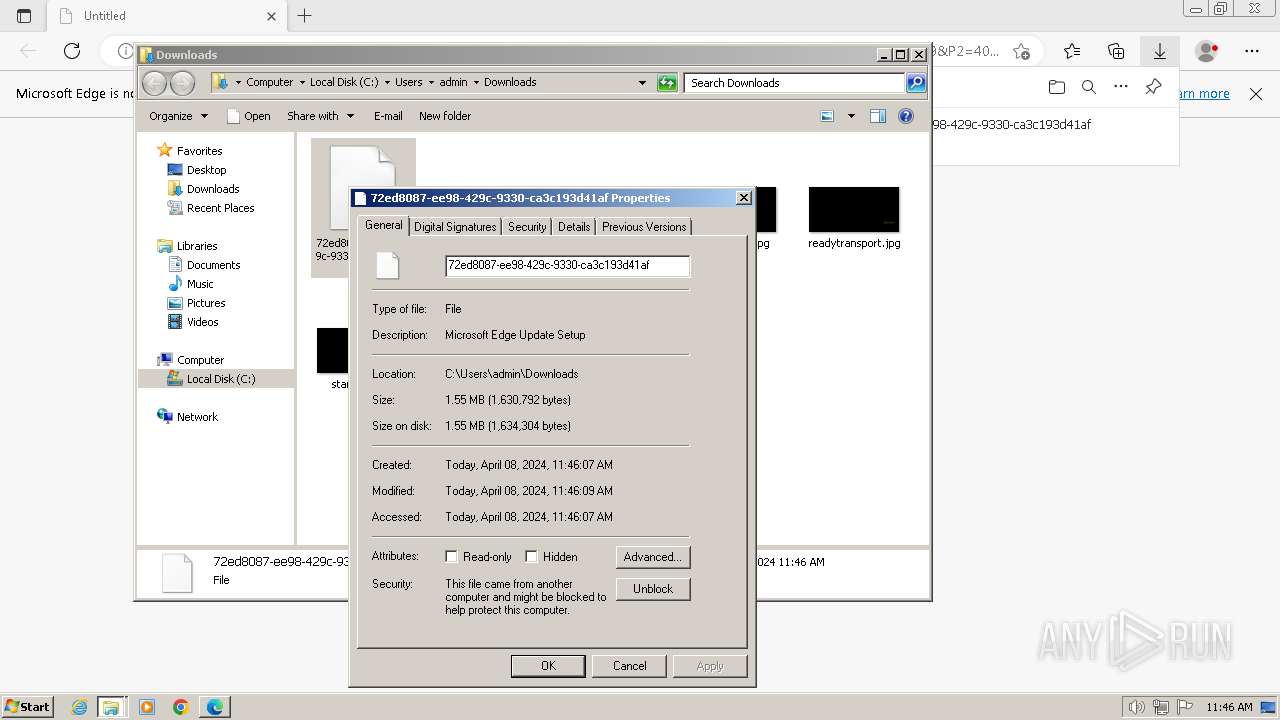Dismiss the Edge notification bar
Screen dimensions: 1280x720
click(1256, 94)
